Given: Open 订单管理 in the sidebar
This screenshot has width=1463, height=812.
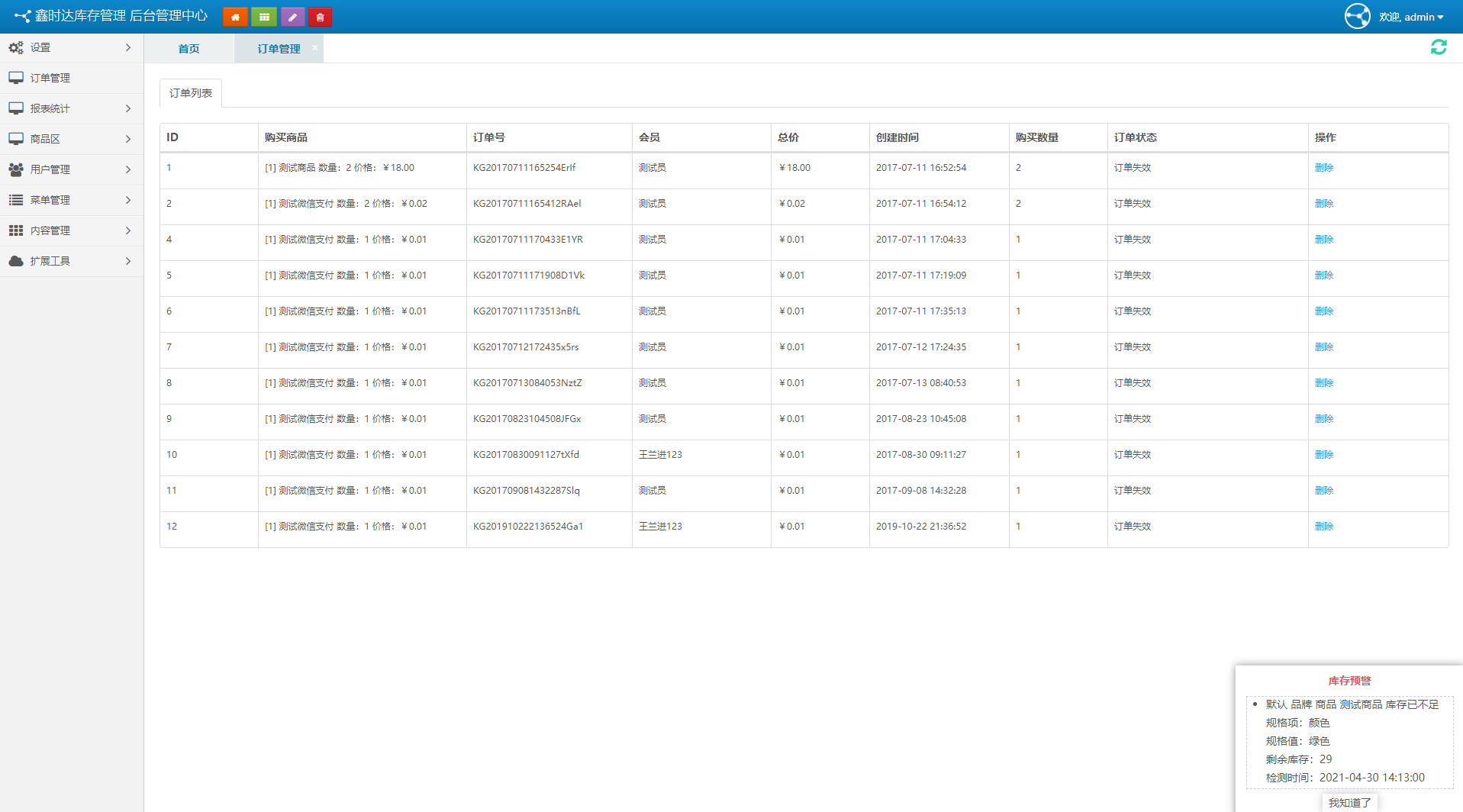Looking at the screenshot, I should (50, 78).
